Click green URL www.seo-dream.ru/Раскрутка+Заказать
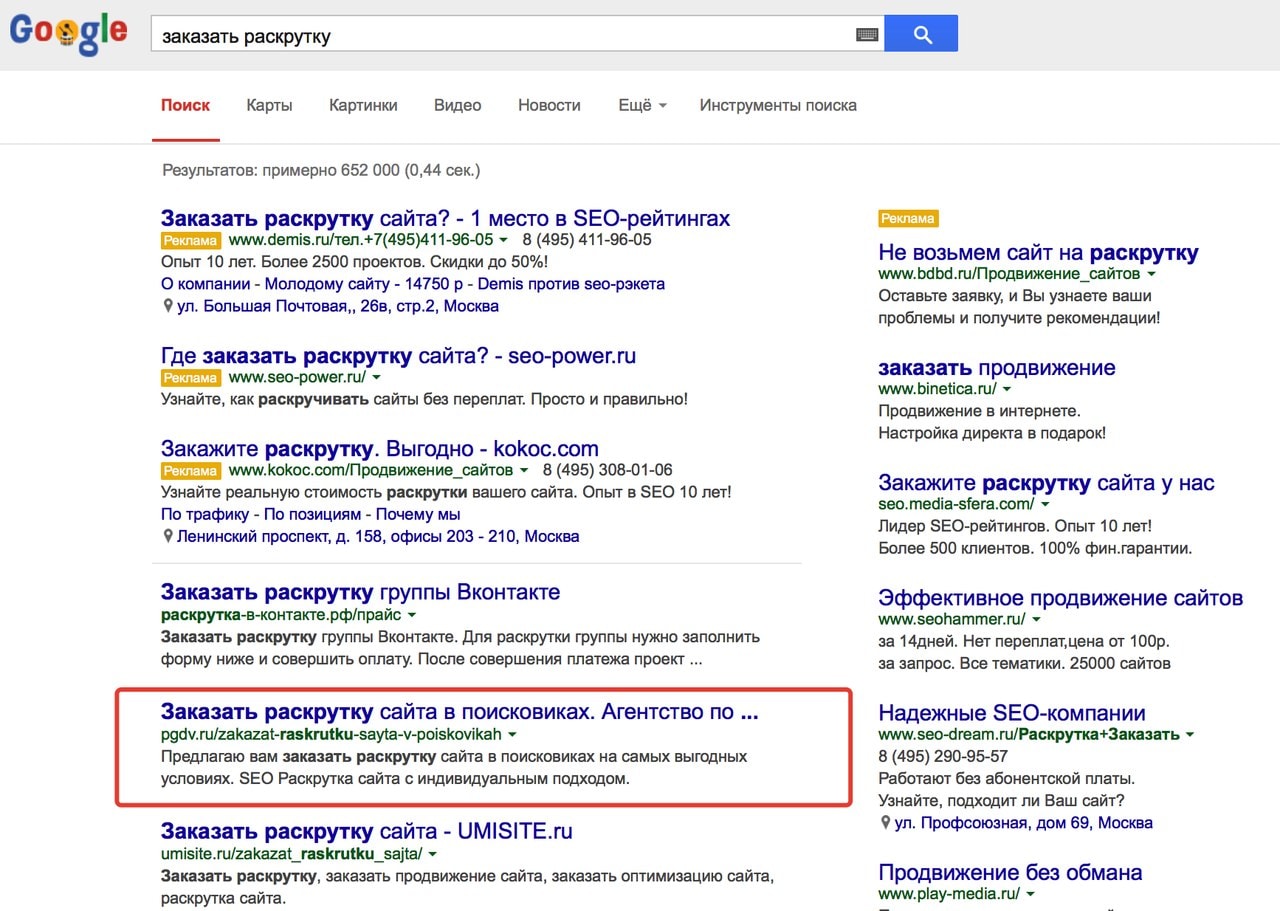Viewport: 1280px width, 911px height. (1029, 735)
